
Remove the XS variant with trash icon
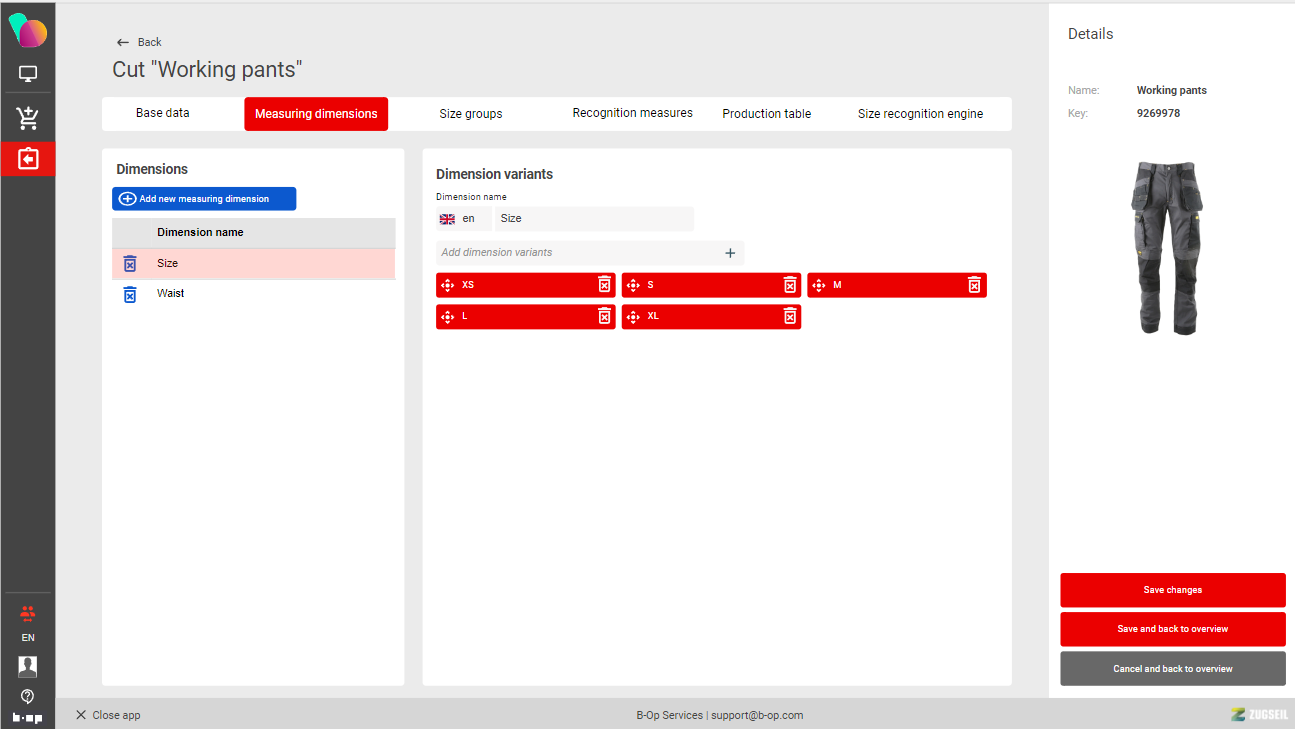(604, 285)
